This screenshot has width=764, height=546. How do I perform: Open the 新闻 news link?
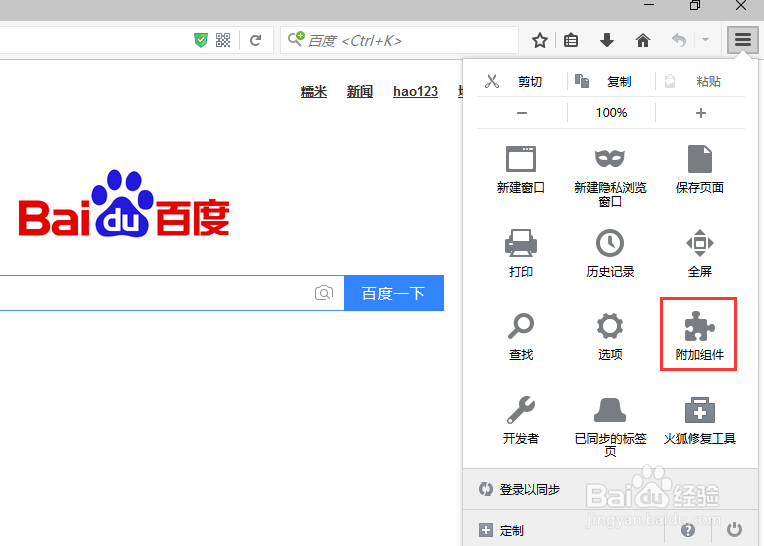click(x=360, y=92)
